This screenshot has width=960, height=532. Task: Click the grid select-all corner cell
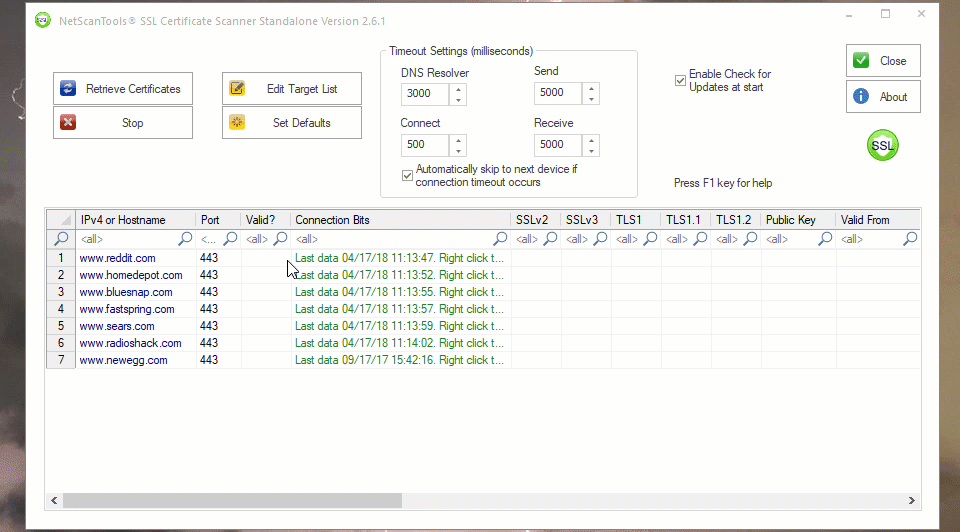(x=61, y=220)
